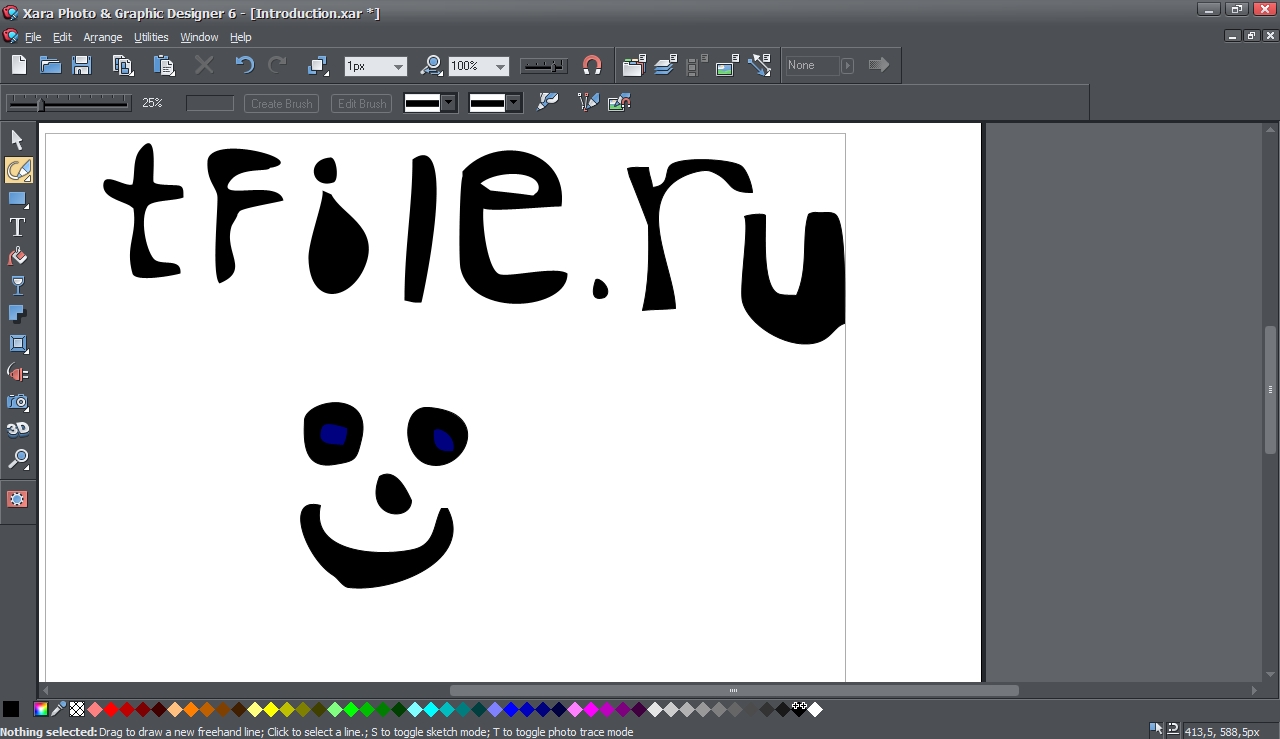Click the Edit Brush button

coord(361,103)
